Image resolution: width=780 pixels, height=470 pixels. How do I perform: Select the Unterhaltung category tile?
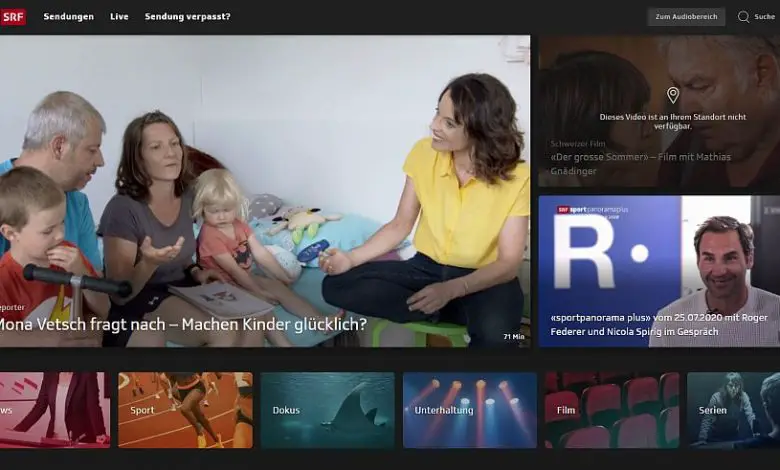tap(470, 410)
